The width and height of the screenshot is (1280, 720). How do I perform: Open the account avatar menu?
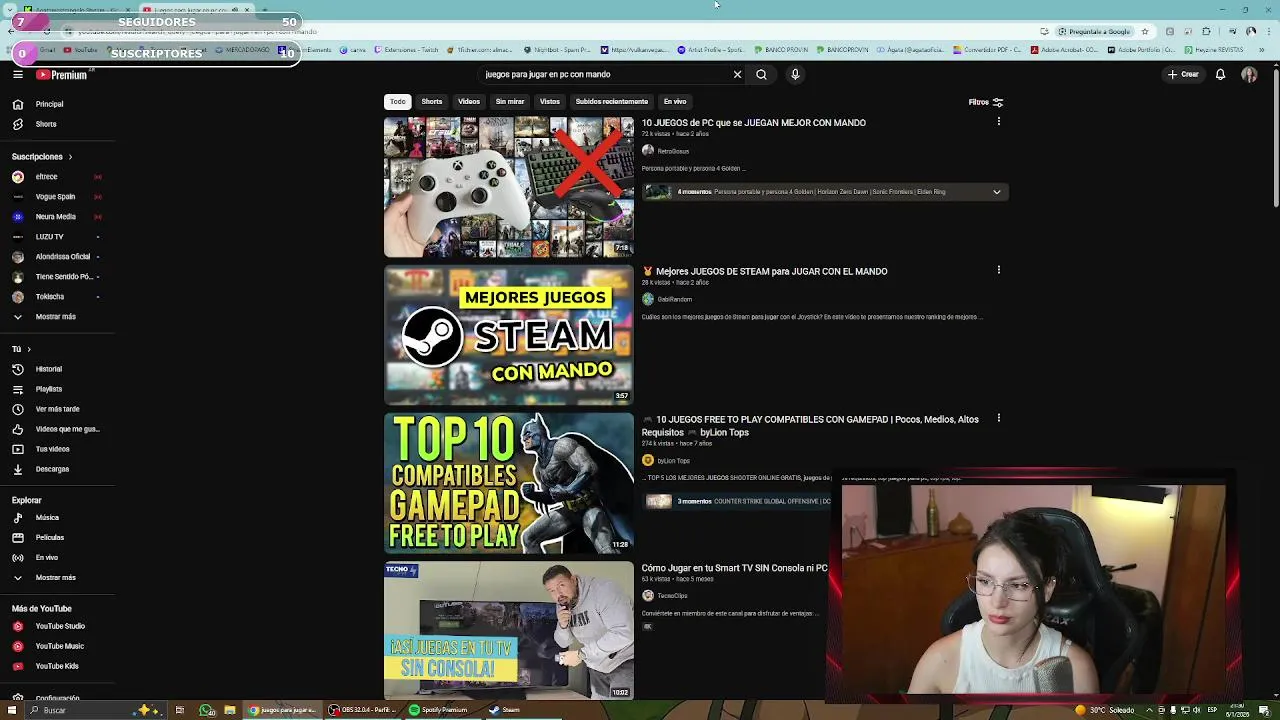point(1249,74)
